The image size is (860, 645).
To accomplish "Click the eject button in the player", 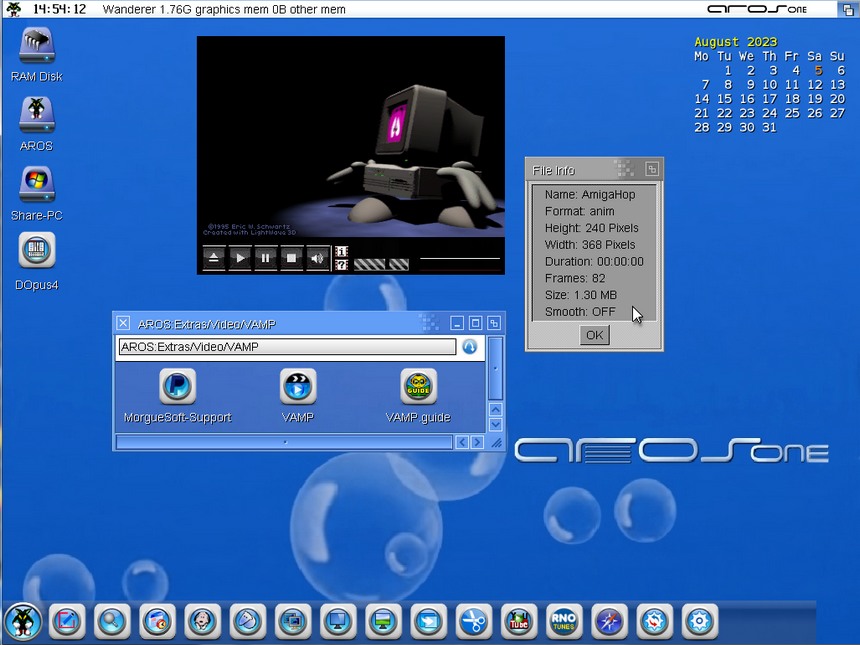I will pos(214,258).
